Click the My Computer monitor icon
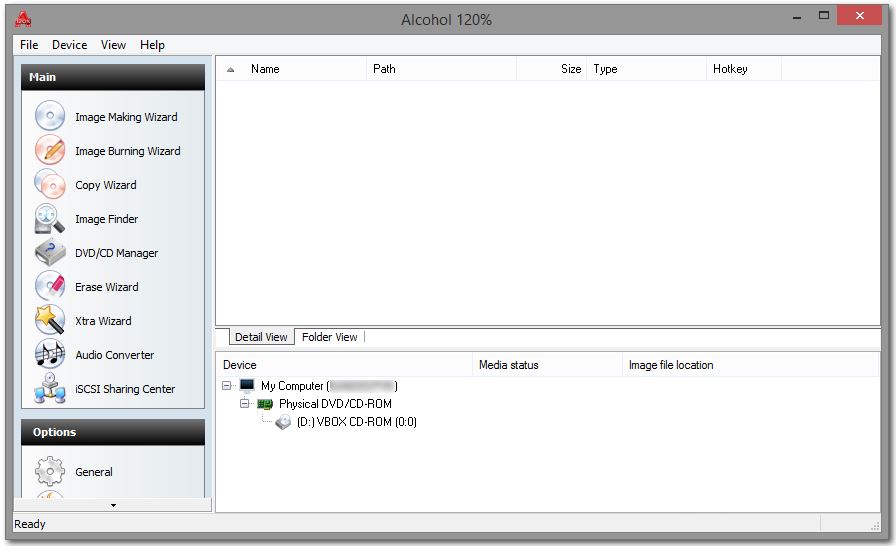The height and width of the screenshot is (546, 896). point(247,386)
